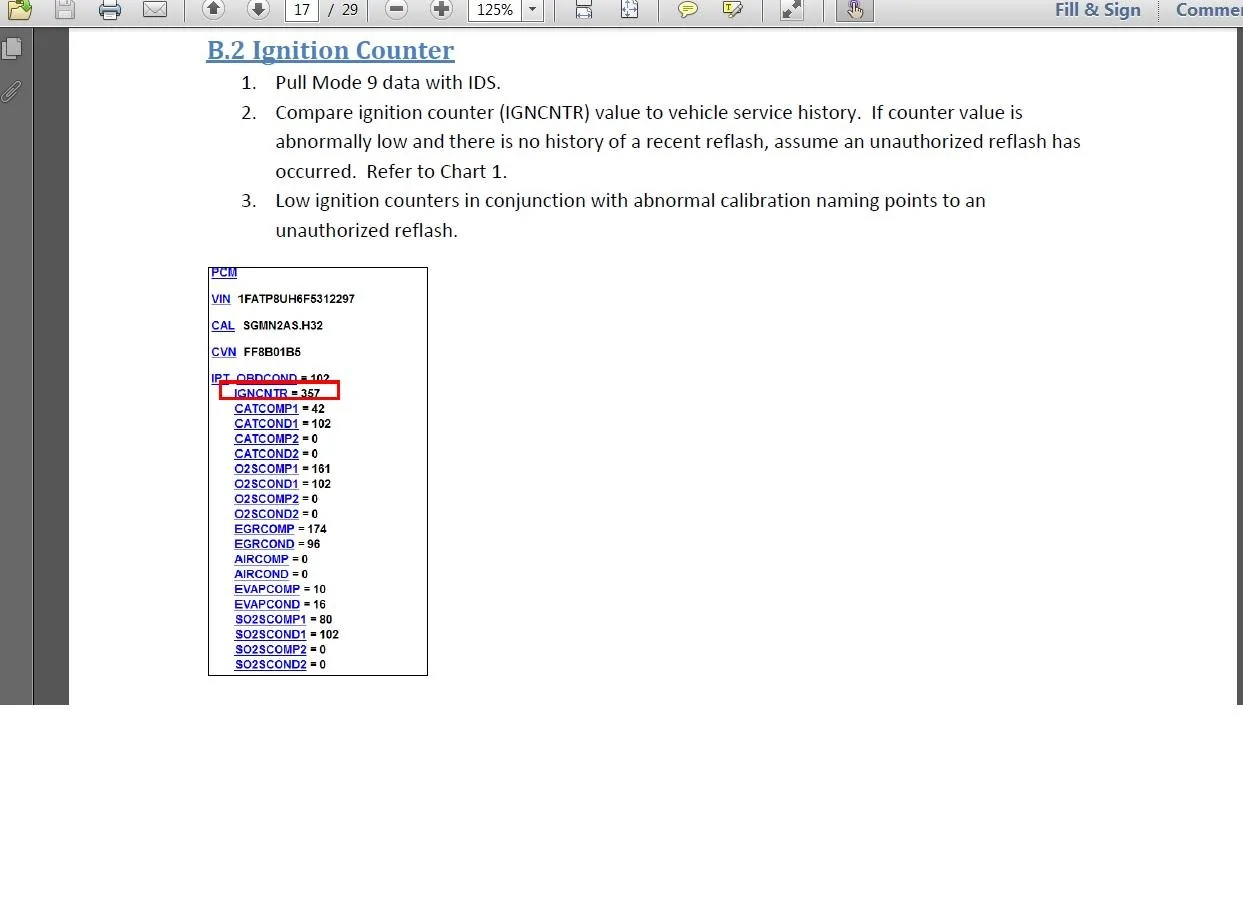This screenshot has height=908, width=1243.
Task: Click the EGRCOND link
Action: pos(264,544)
